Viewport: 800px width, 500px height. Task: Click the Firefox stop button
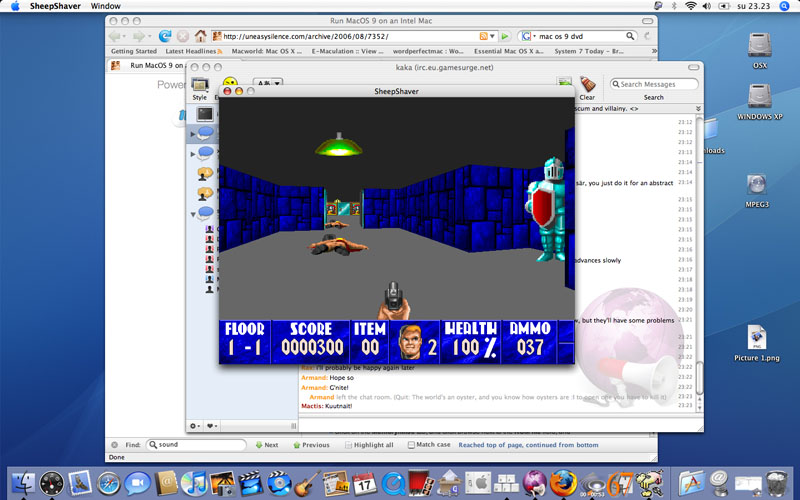pos(183,36)
